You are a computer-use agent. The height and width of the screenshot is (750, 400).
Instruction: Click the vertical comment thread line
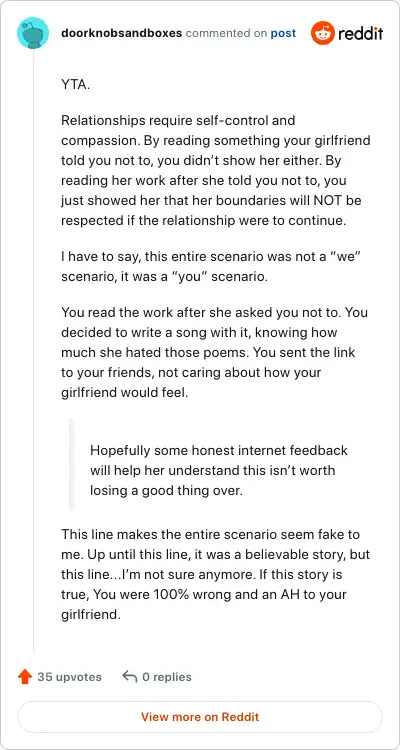click(x=33, y=351)
